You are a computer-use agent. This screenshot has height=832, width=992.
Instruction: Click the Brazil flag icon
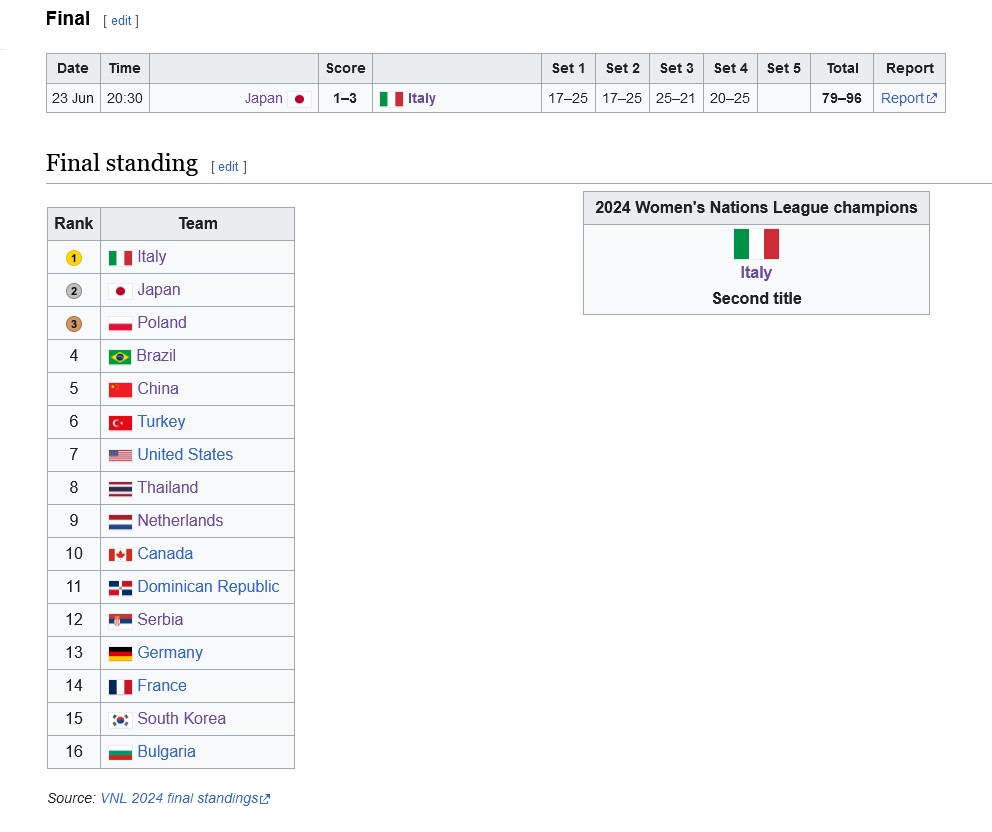[x=120, y=357]
